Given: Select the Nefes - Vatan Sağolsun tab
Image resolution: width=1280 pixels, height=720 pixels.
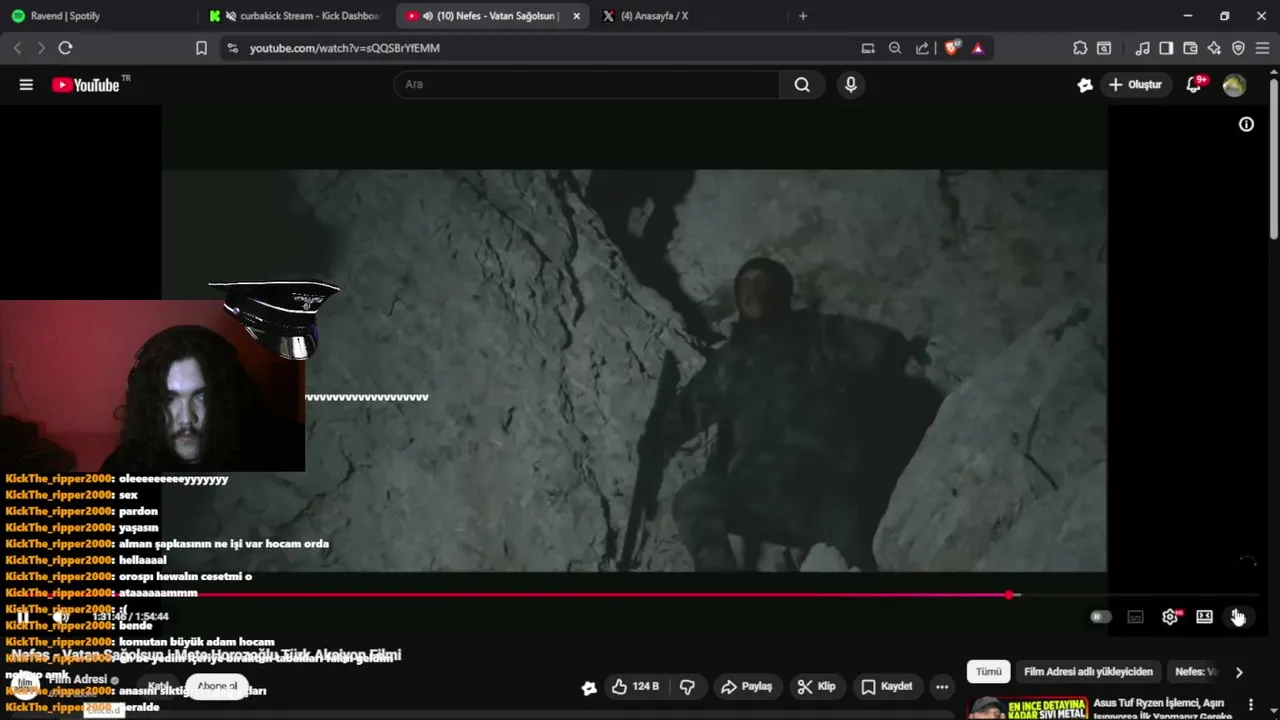Looking at the screenshot, I should [490, 16].
